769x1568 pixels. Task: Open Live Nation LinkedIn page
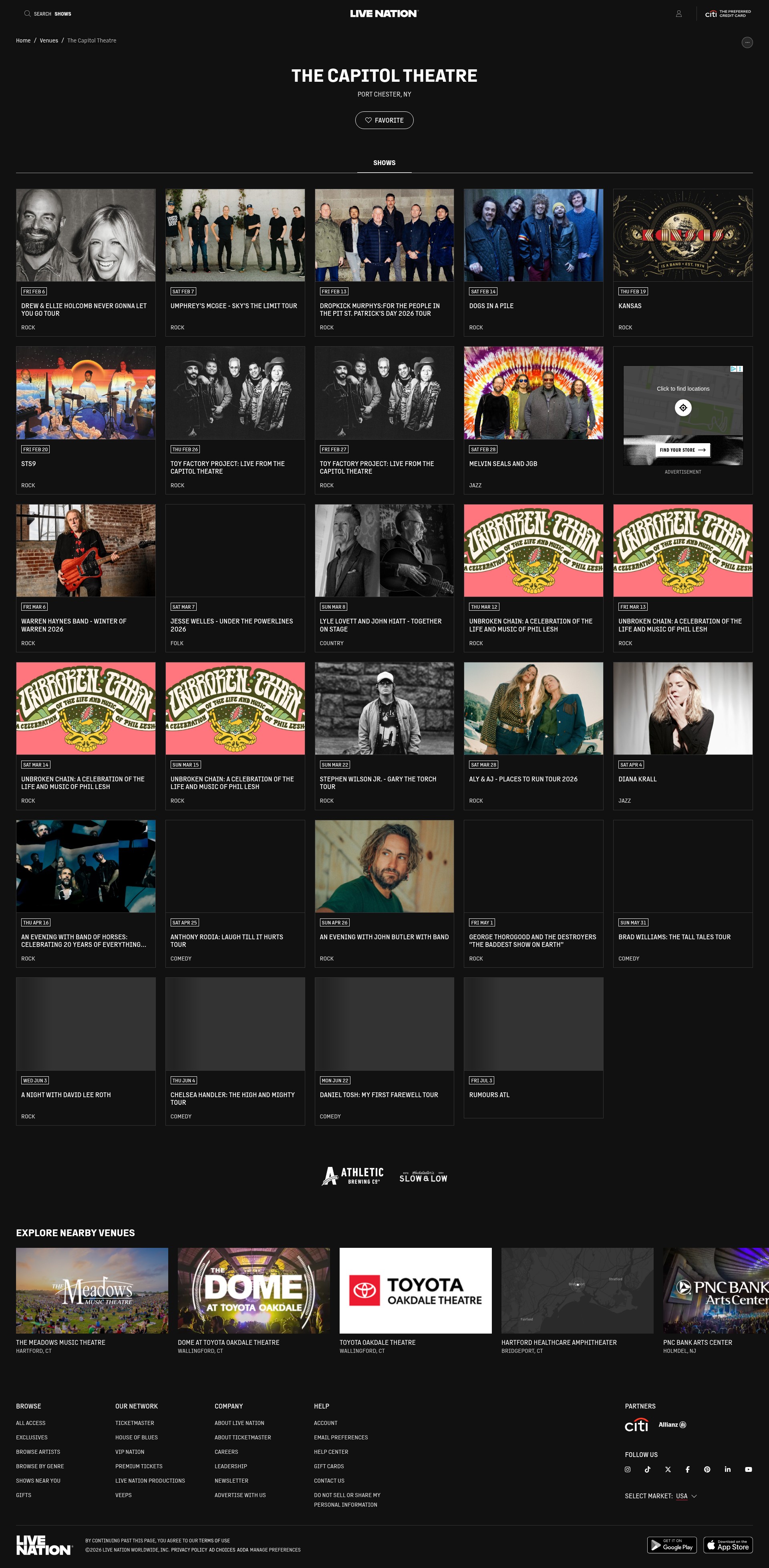[x=728, y=1469]
